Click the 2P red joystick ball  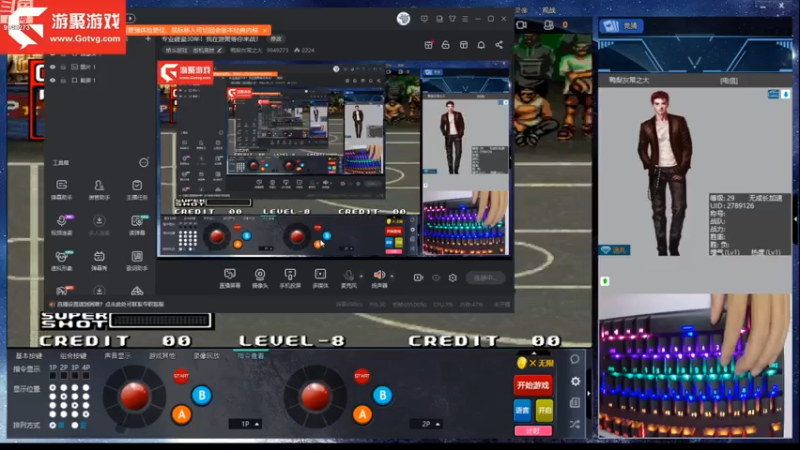coord(315,395)
